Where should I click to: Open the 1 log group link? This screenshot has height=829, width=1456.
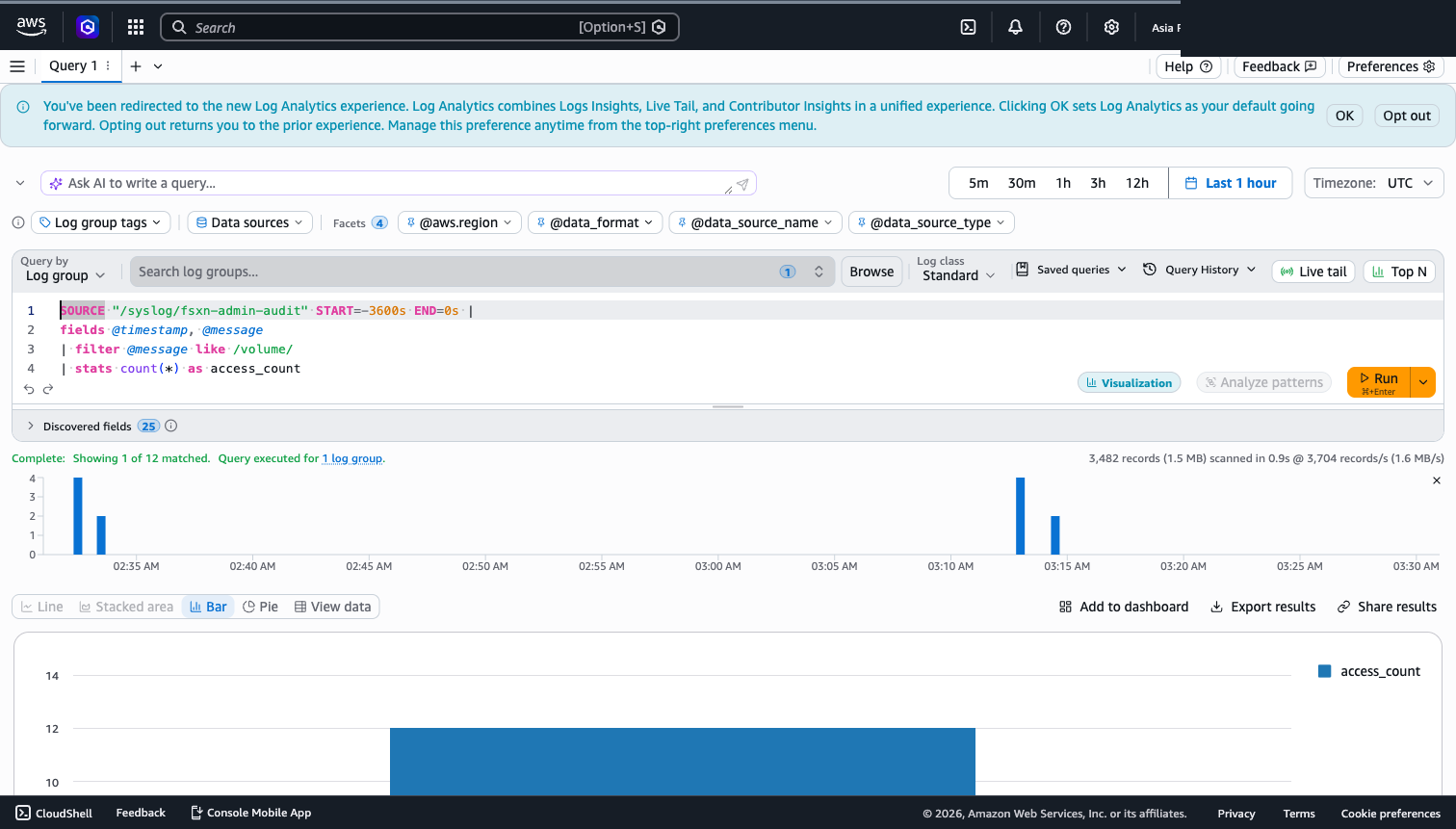[352, 458]
